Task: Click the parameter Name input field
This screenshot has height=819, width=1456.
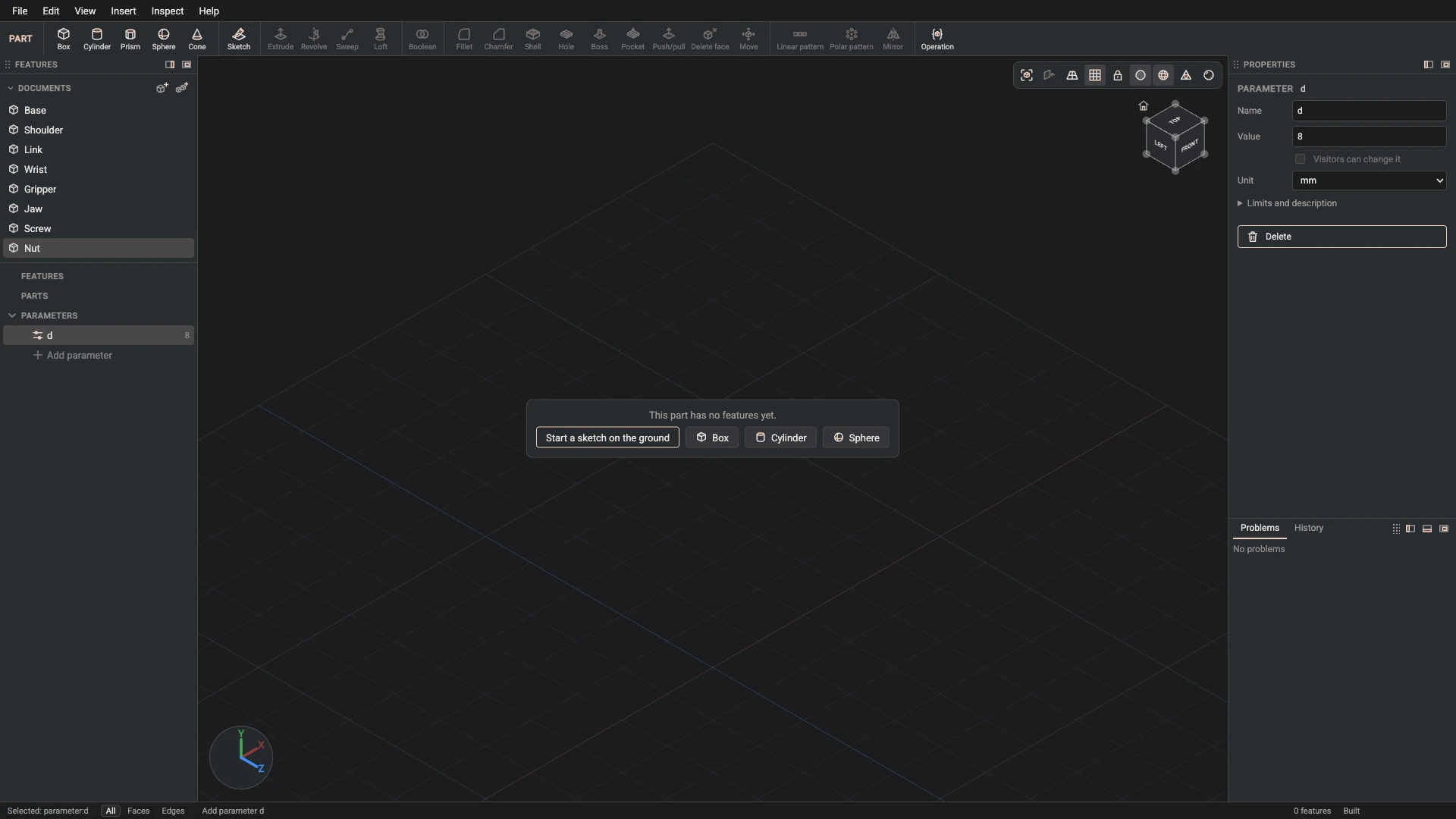Action: point(1370,111)
